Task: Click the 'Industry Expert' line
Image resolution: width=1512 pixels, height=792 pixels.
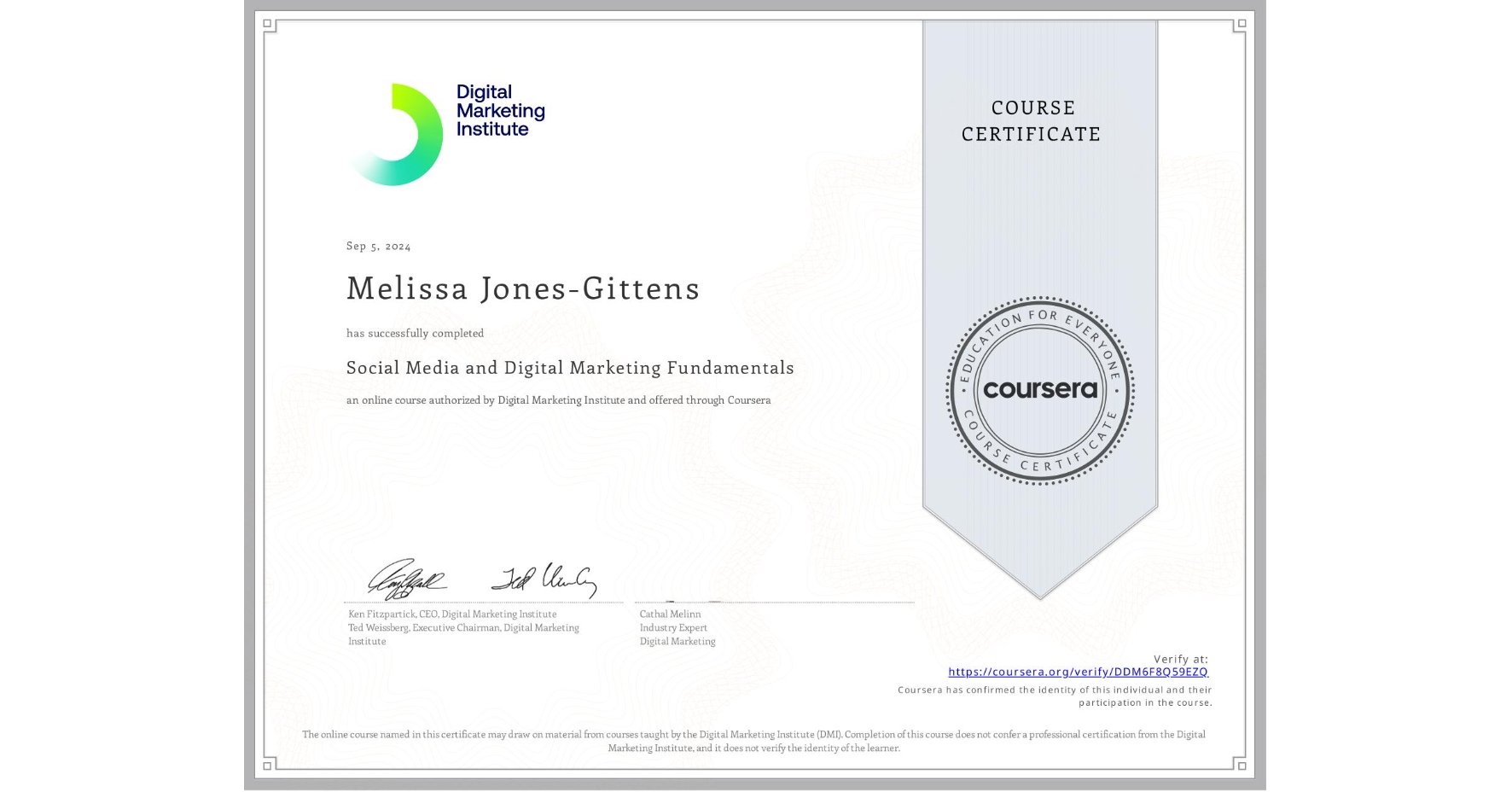Action: click(x=673, y=628)
